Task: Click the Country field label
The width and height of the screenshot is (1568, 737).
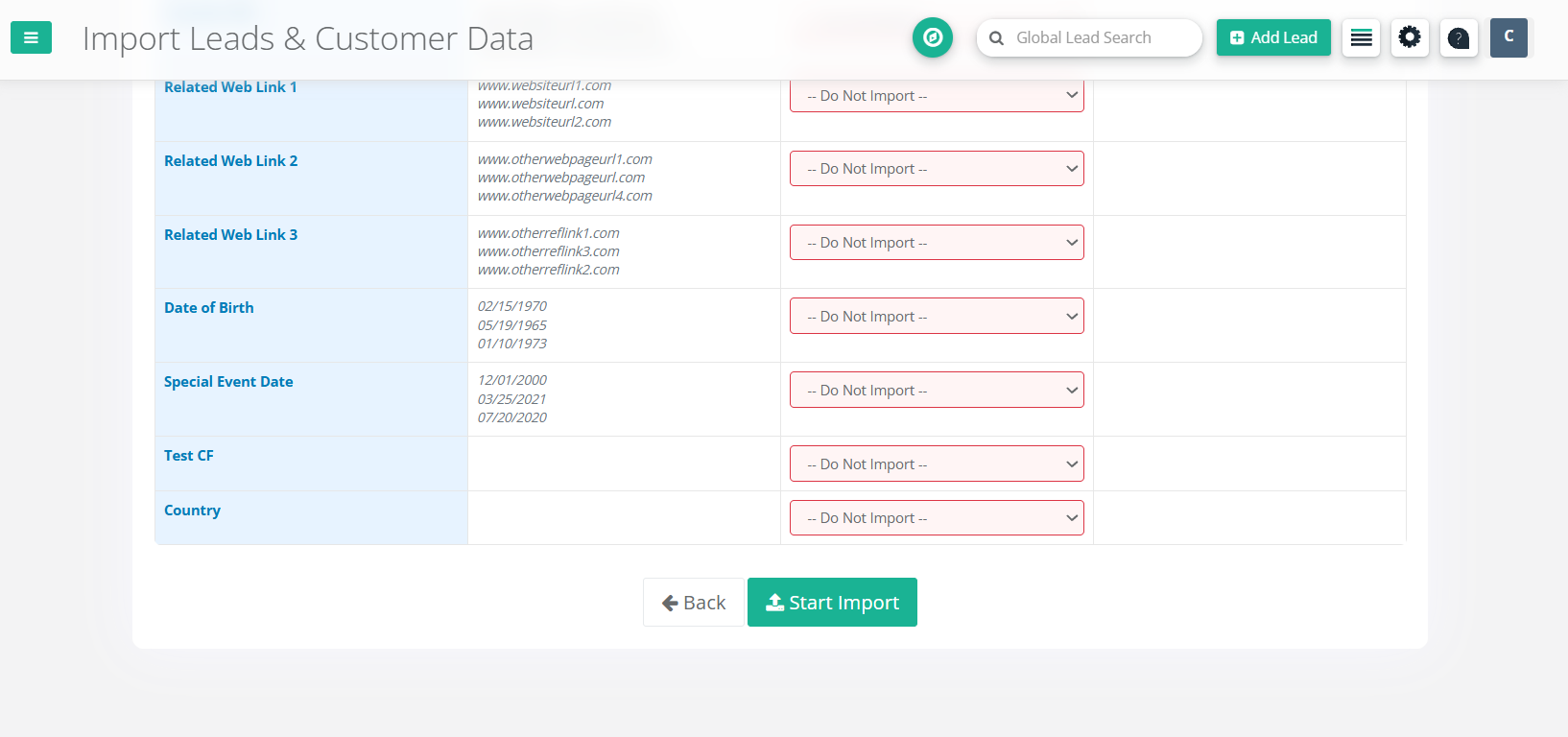Action: coord(192,511)
